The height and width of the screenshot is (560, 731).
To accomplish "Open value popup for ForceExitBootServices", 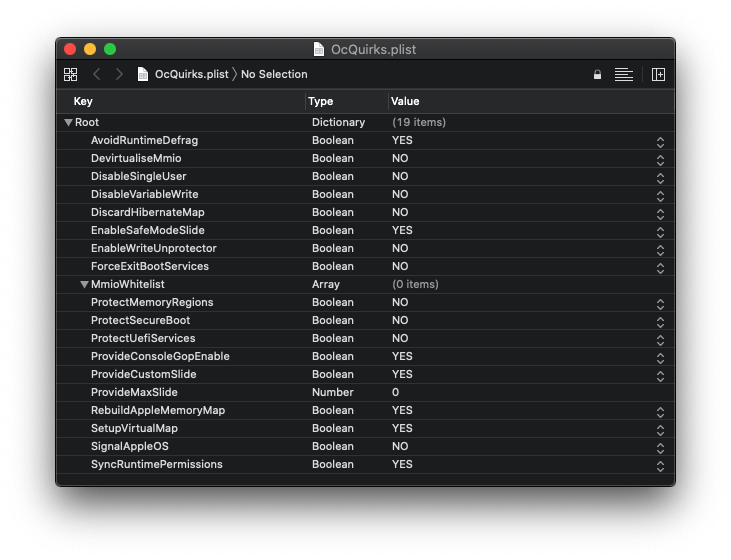I will [660, 268].
